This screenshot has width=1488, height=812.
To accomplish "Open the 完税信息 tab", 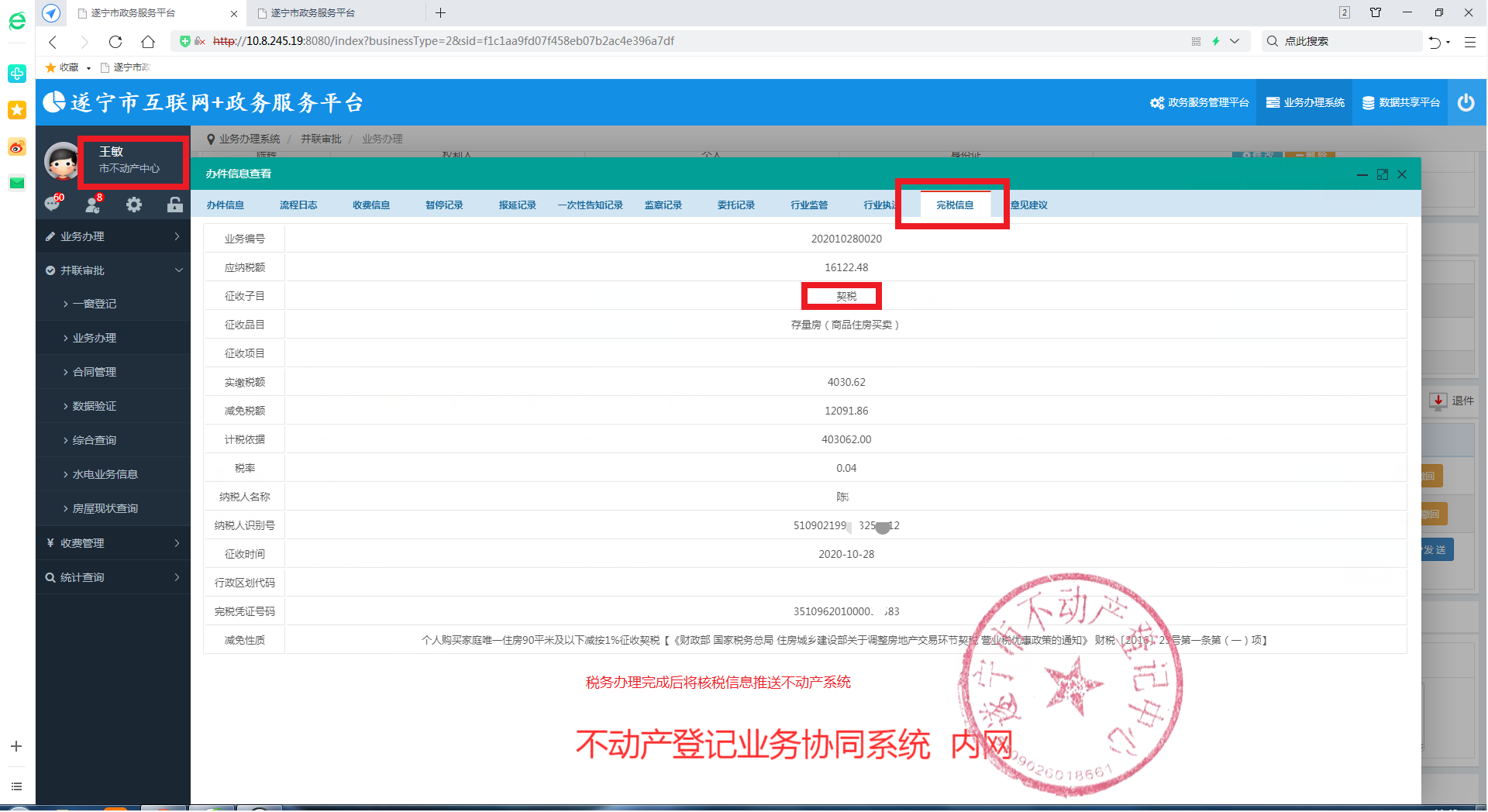I will pos(955,205).
